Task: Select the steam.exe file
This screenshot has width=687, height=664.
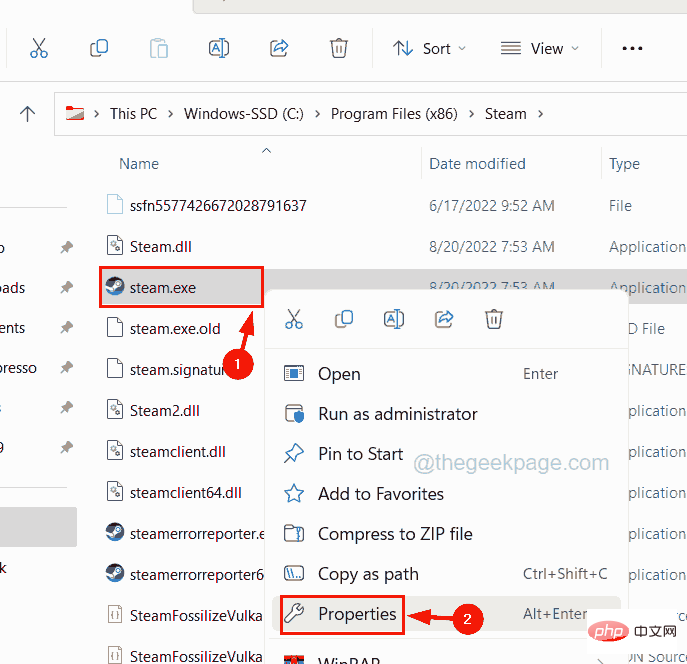Action: point(163,288)
